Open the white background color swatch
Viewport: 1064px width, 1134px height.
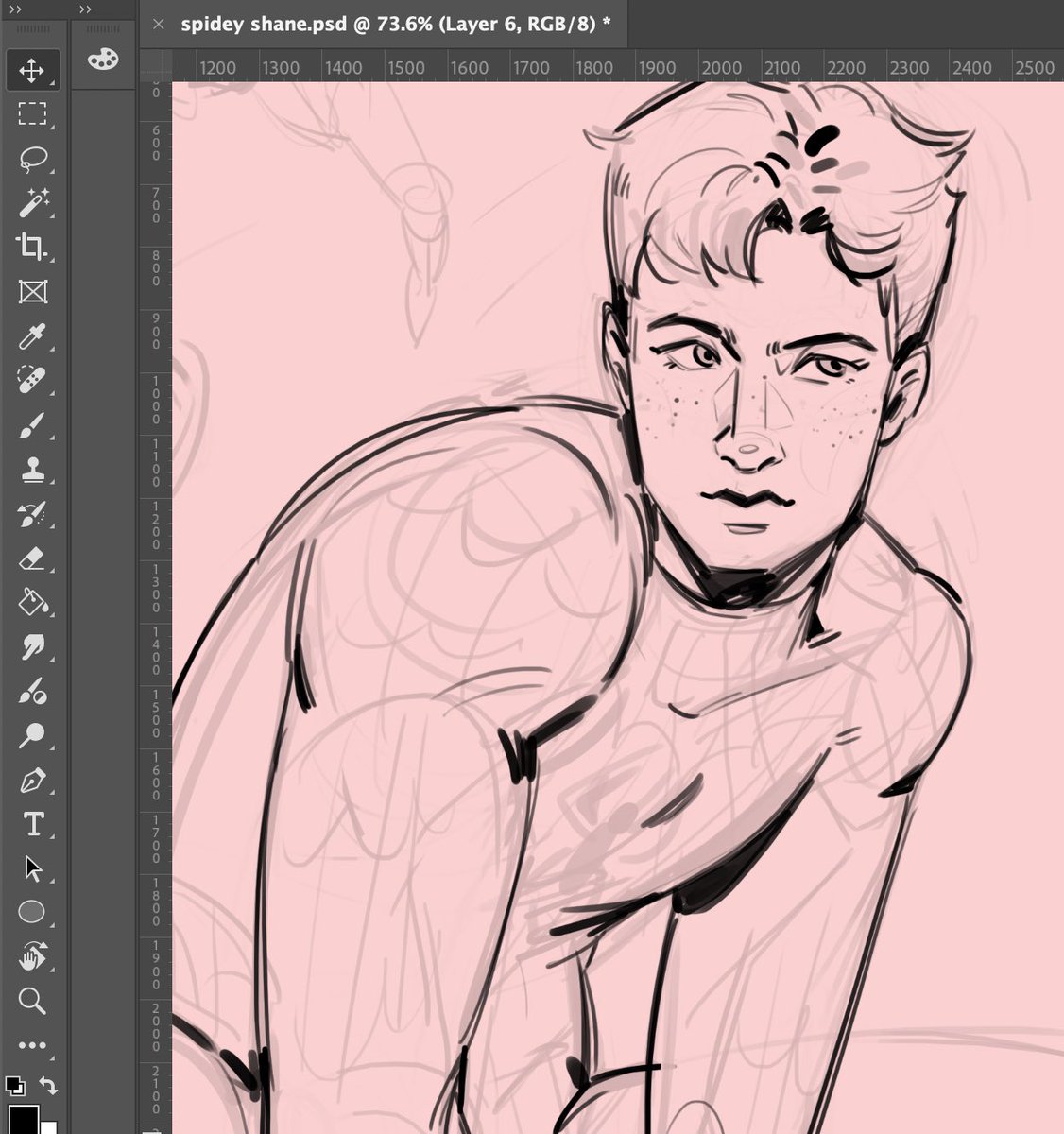pos(48,1127)
